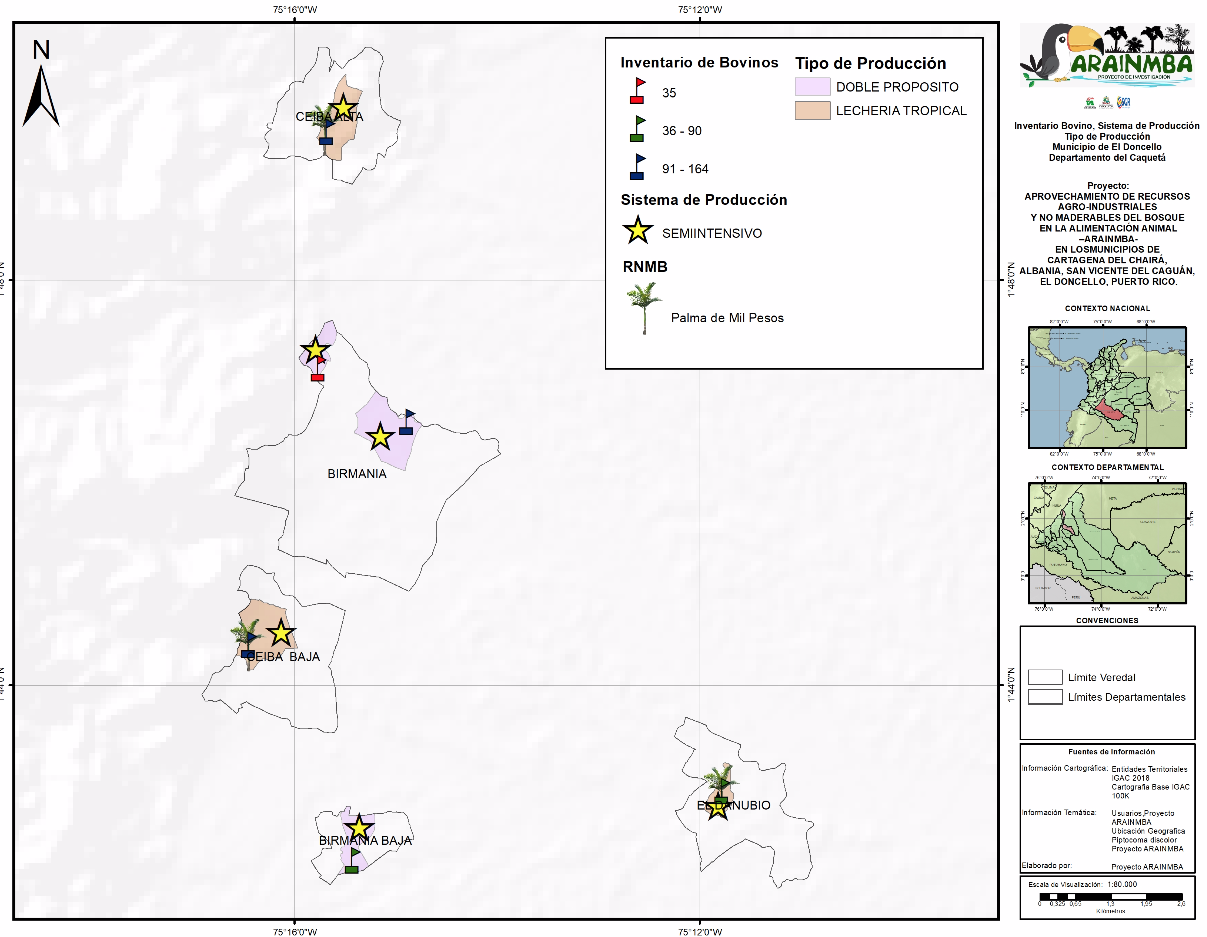This screenshot has width=1207, height=937.
Task: Click the 'Palma de Mil Pesos' legend text
Action: pos(727,318)
